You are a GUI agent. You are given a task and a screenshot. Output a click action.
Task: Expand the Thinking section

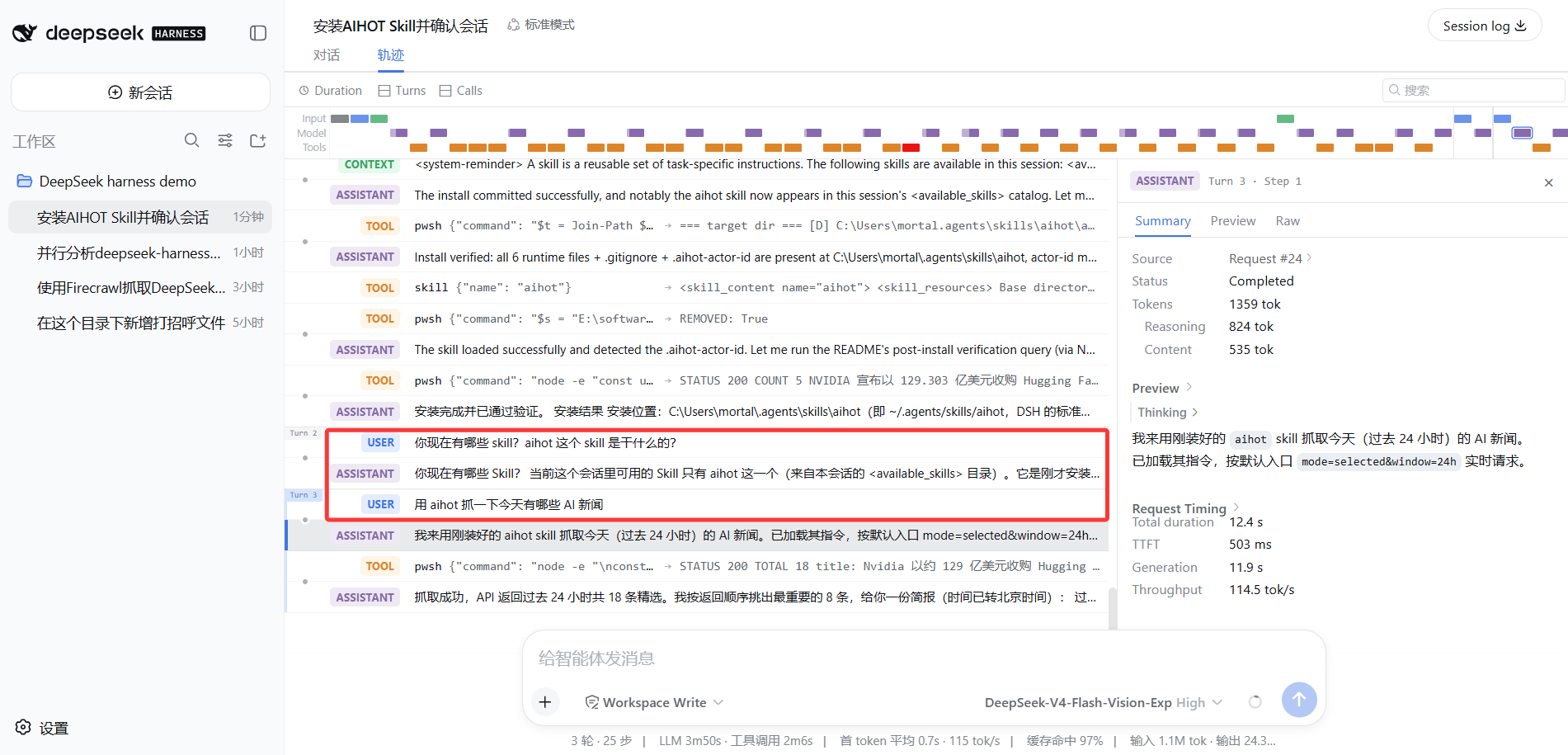click(x=1167, y=412)
